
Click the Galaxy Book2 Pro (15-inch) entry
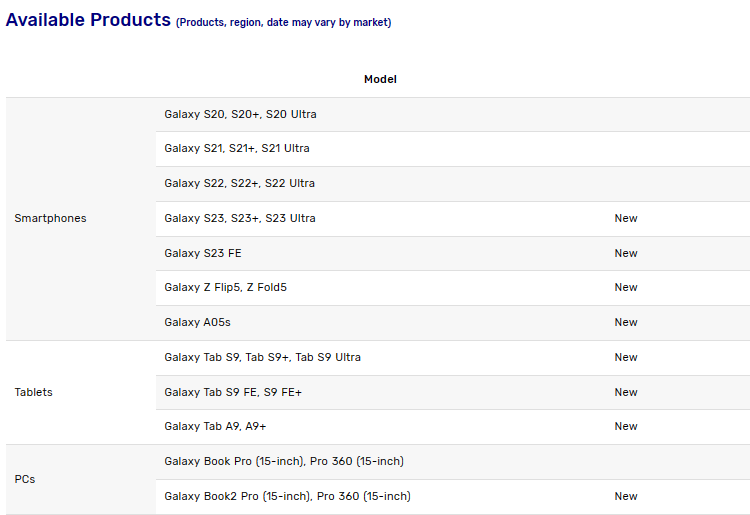point(287,496)
